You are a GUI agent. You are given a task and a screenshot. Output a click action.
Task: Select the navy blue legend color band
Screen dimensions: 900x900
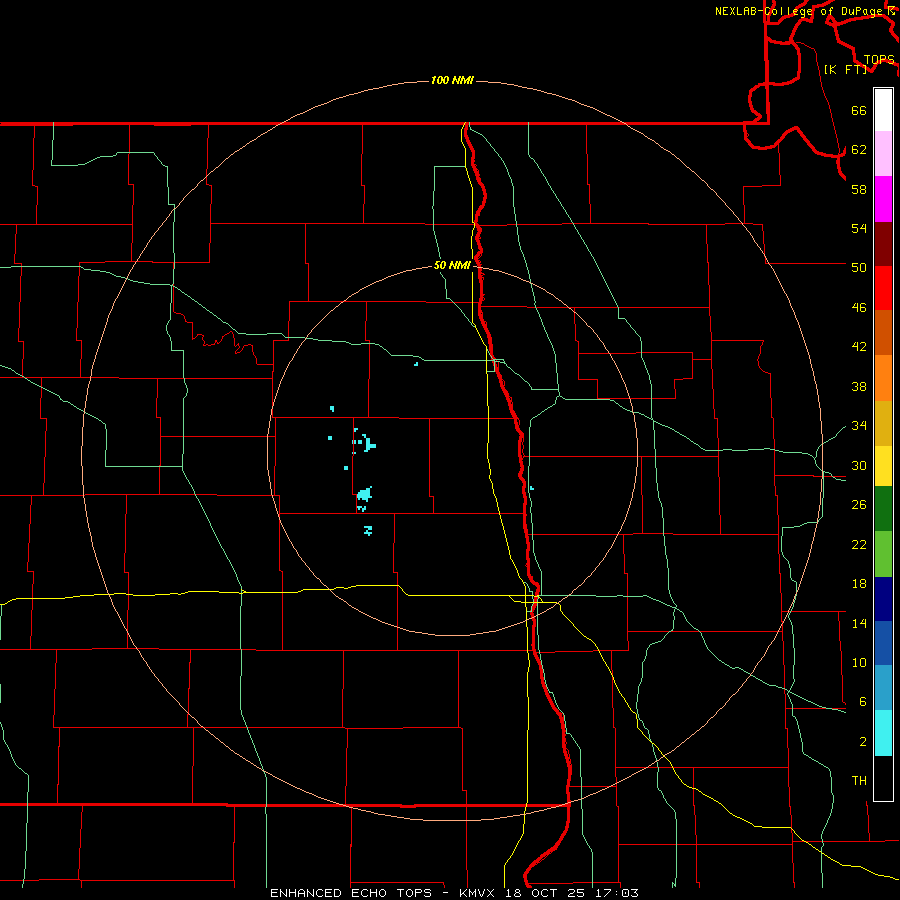click(x=883, y=599)
